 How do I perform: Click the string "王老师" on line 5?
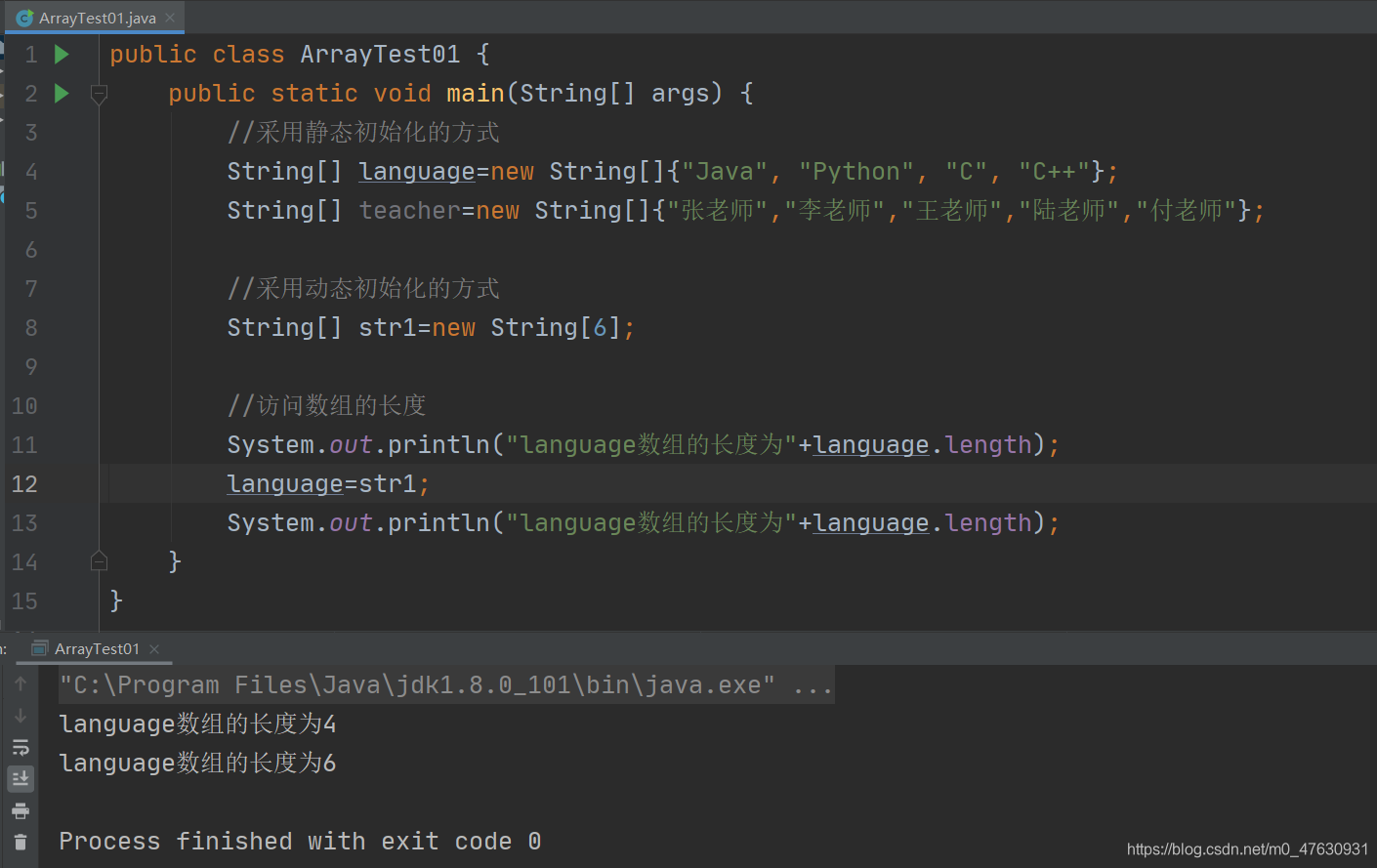[952, 211]
